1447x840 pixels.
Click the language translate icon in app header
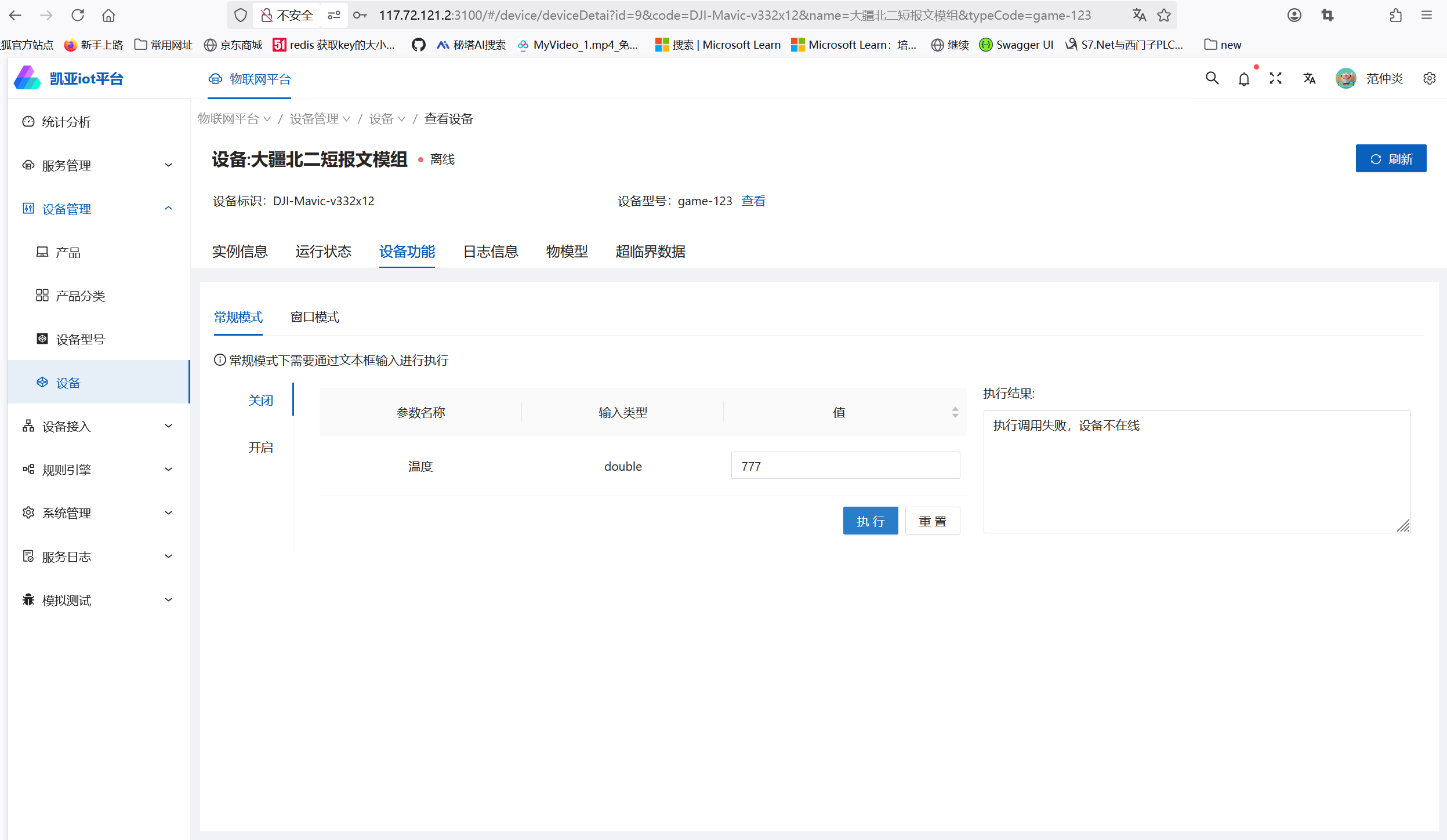pos(1309,78)
